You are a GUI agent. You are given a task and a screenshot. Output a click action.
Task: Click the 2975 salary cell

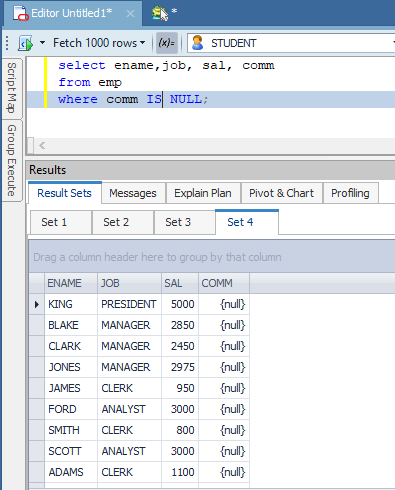coord(180,367)
